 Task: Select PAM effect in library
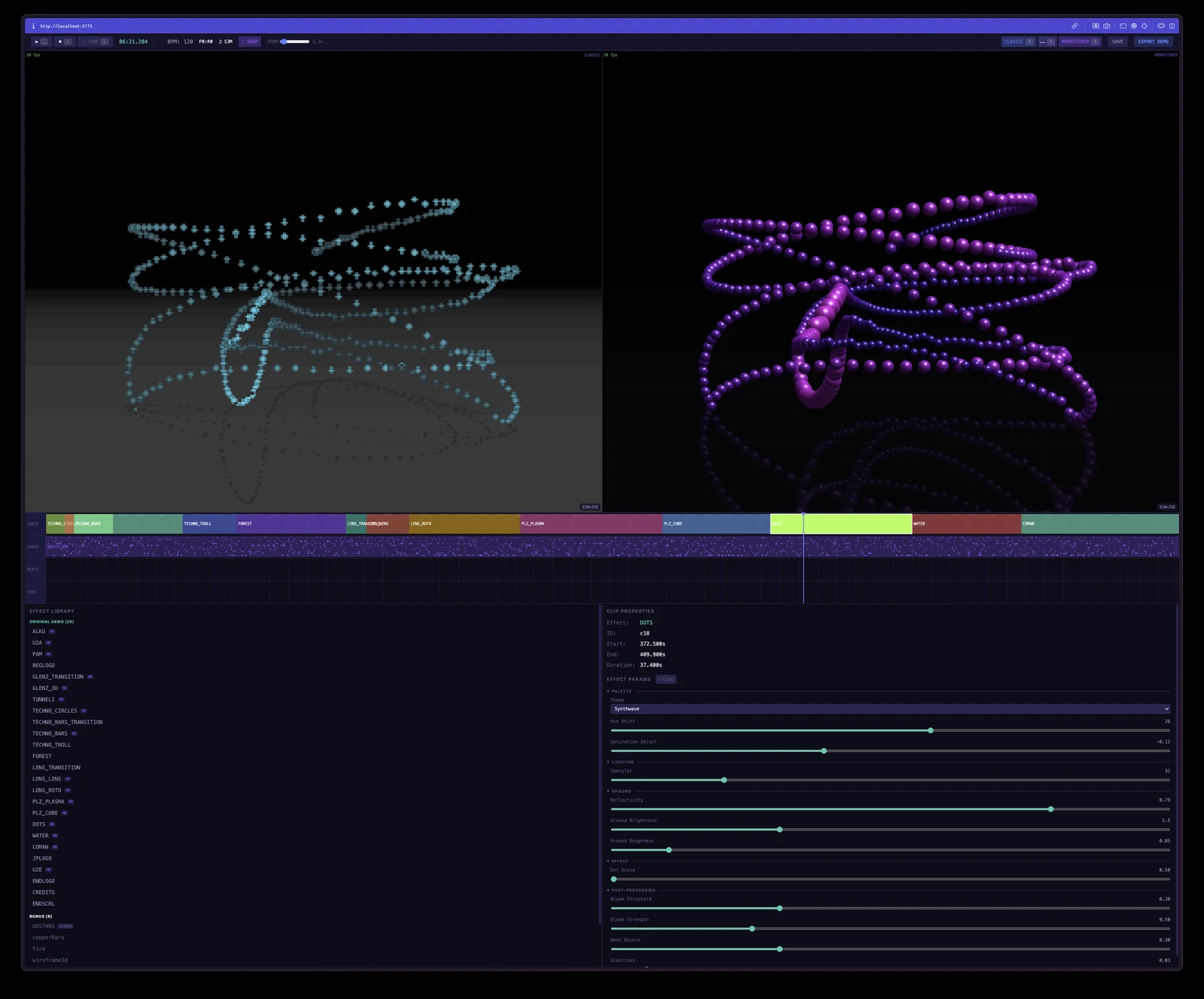pyautogui.click(x=37, y=654)
